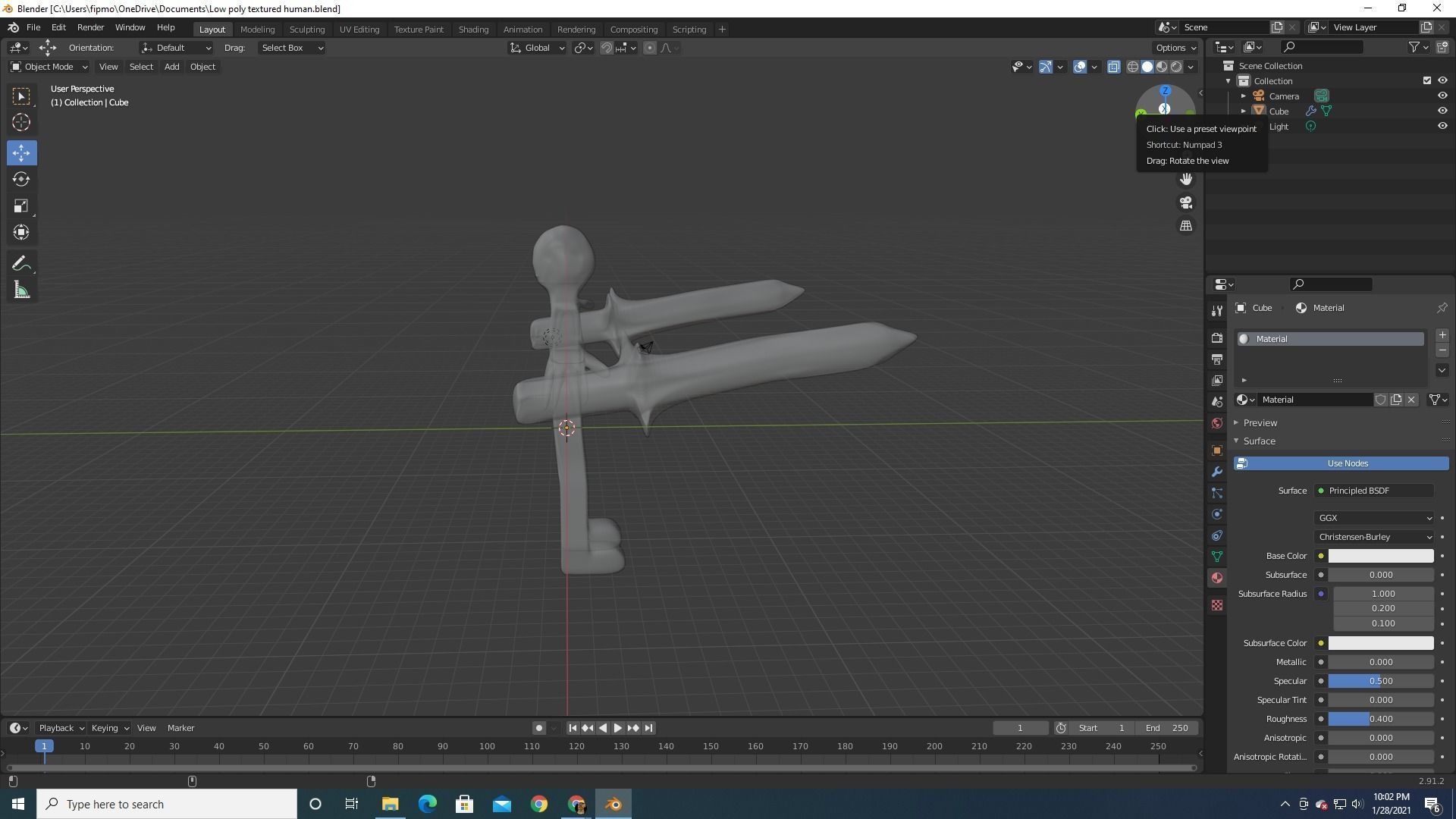Image resolution: width=1456 pixels, height=819 pixels.
Task: Select the Move tool in the toolbar
Action: 21,152
